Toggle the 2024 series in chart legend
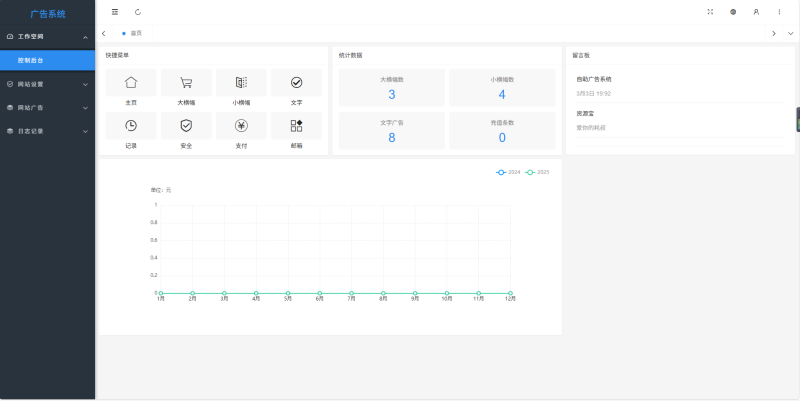 click(x=508, y=172)
